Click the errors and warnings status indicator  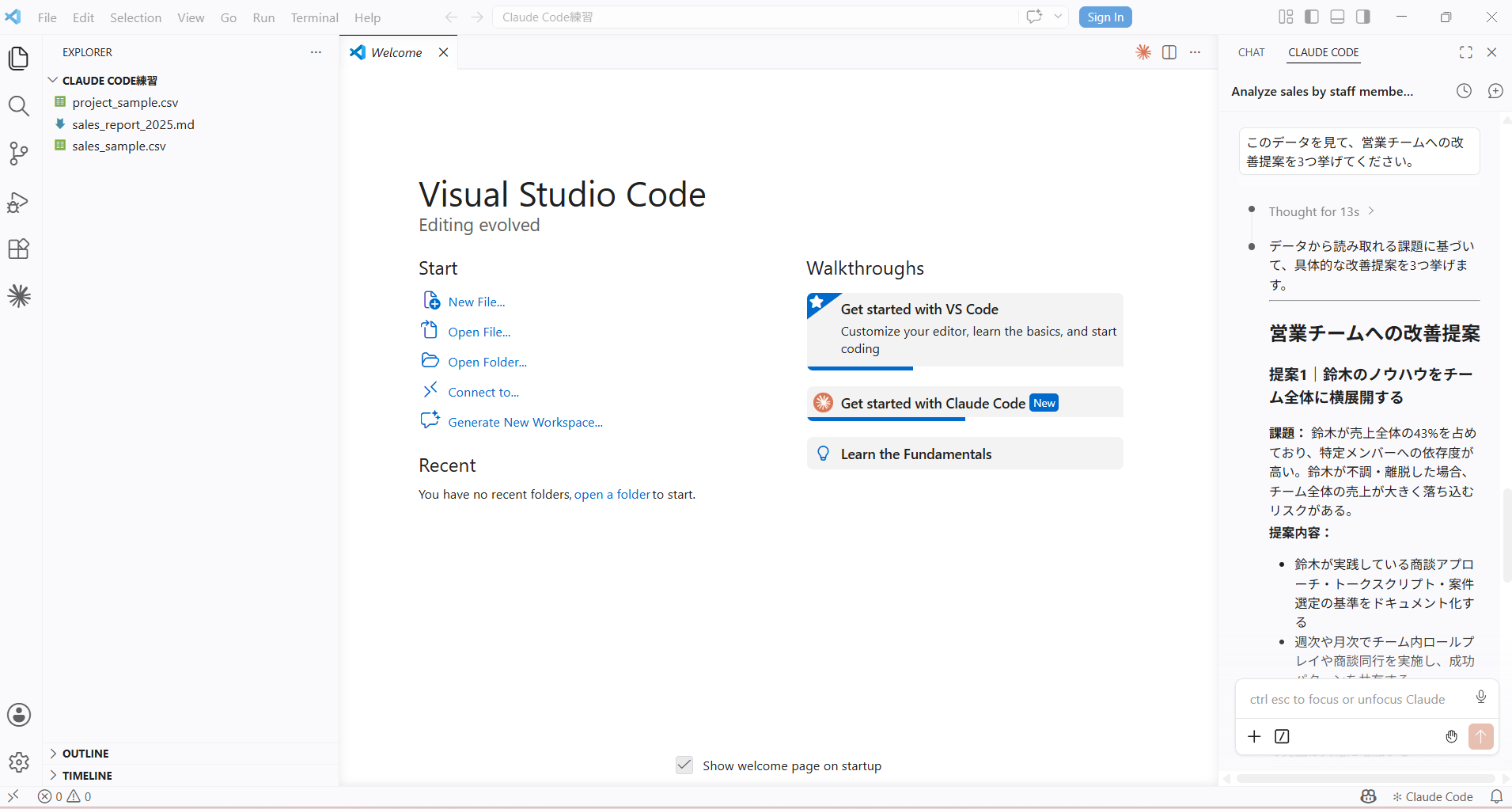coord(65,796)
